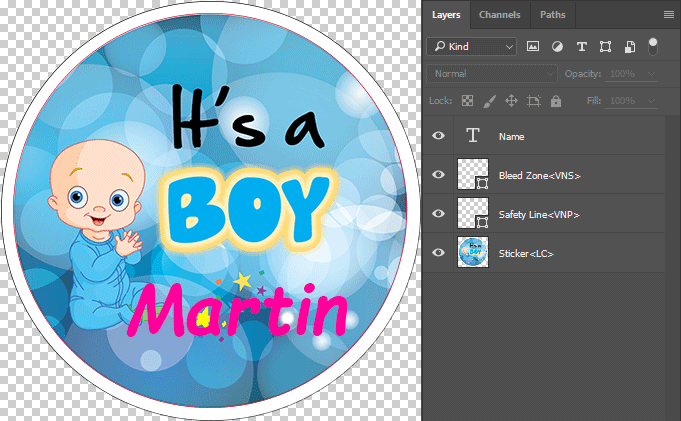Click the It's a text on canvas
The height and width of the screenshot is (421, 681).
248,117
